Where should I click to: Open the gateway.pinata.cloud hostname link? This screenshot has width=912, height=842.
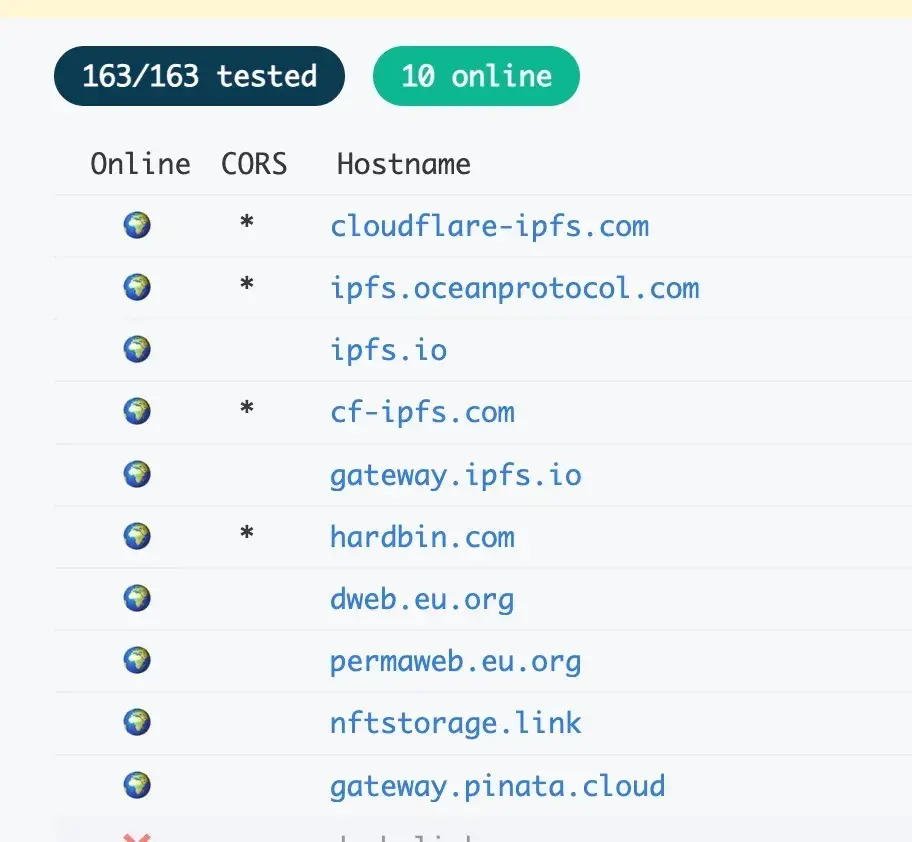click(x=498, y=787)
